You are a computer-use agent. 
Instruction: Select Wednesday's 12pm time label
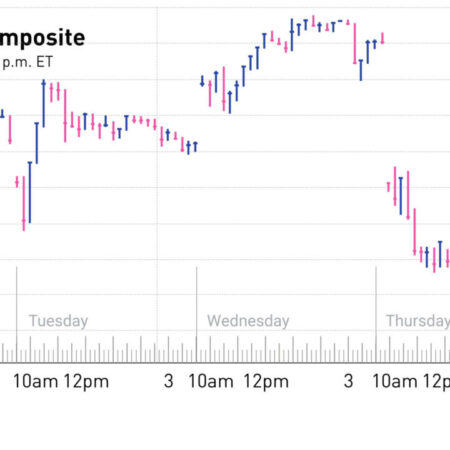(x=266, y=382)
